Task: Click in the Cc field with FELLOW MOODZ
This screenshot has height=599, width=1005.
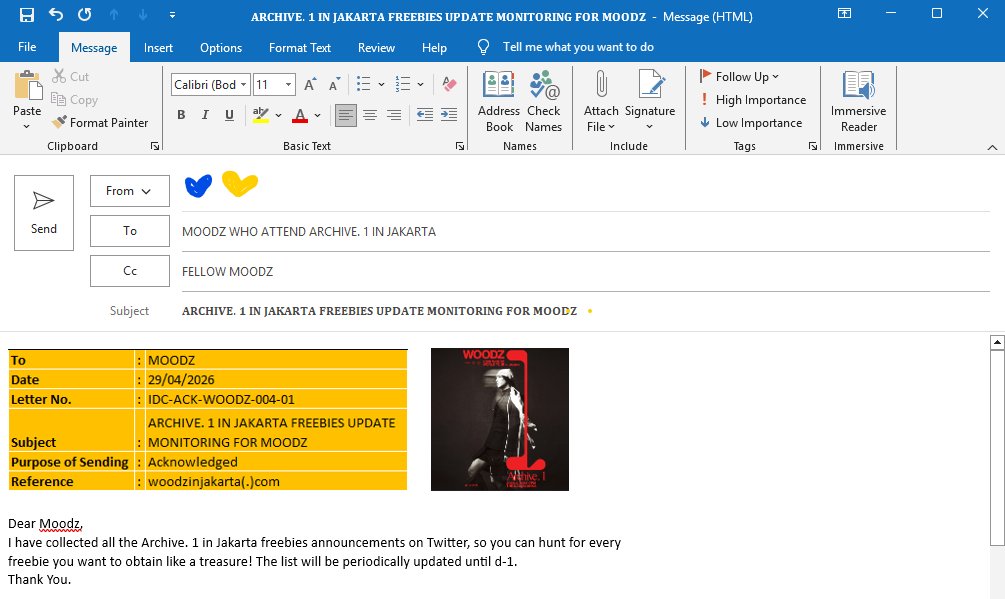Action: [x=586, y=272]
